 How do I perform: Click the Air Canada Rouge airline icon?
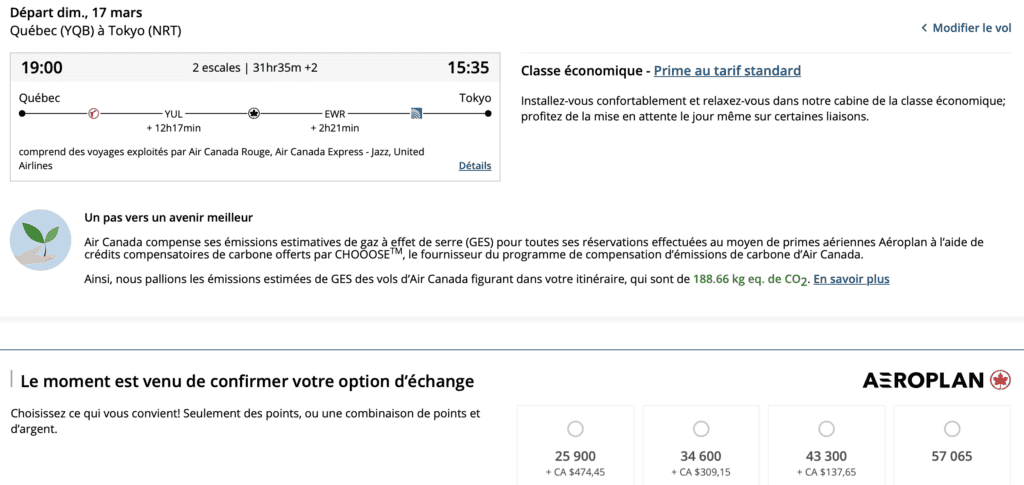94,113
